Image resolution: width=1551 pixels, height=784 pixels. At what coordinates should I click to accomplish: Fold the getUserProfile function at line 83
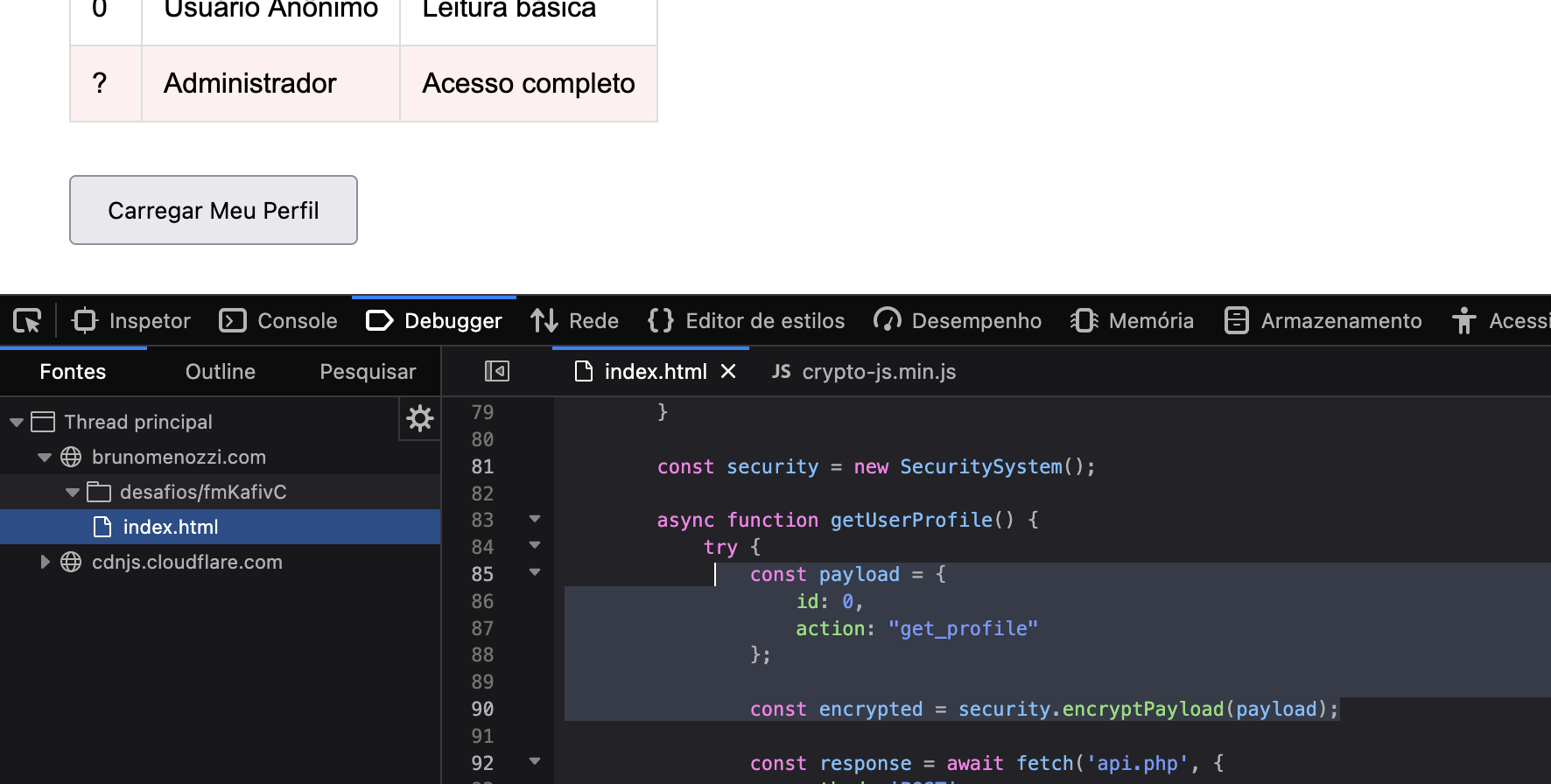click(535, 520)
